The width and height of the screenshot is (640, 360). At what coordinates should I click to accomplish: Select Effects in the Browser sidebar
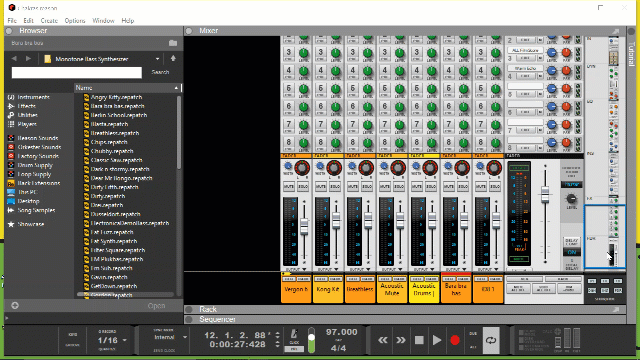coord(27,106)
